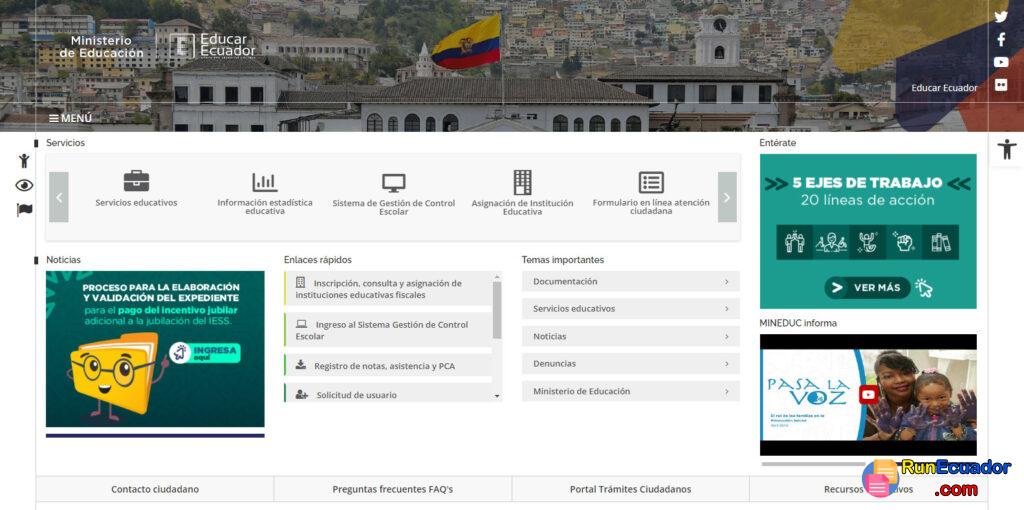Go to previous services with left arrow

click(x=59, y=197)
